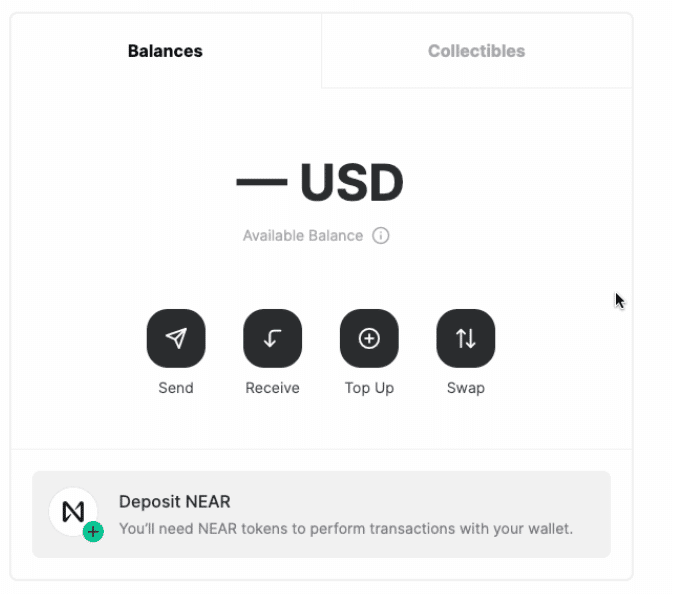Click the Available Balance label
Viewport: 673px width, 594px height.
tap(303, 236)
